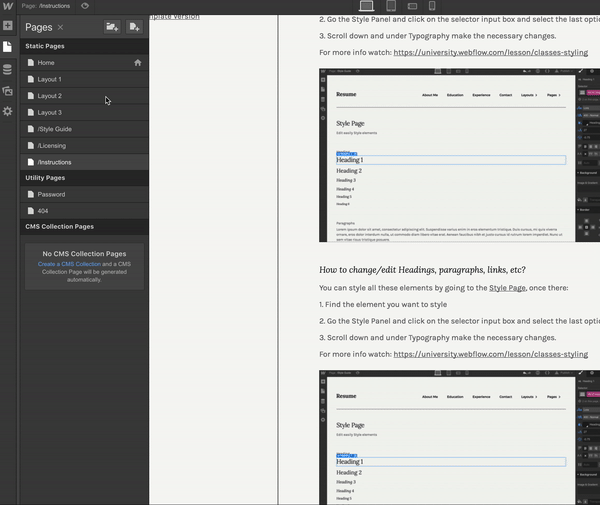Click the Webflow logo menu icon

[x=8, y=6]
